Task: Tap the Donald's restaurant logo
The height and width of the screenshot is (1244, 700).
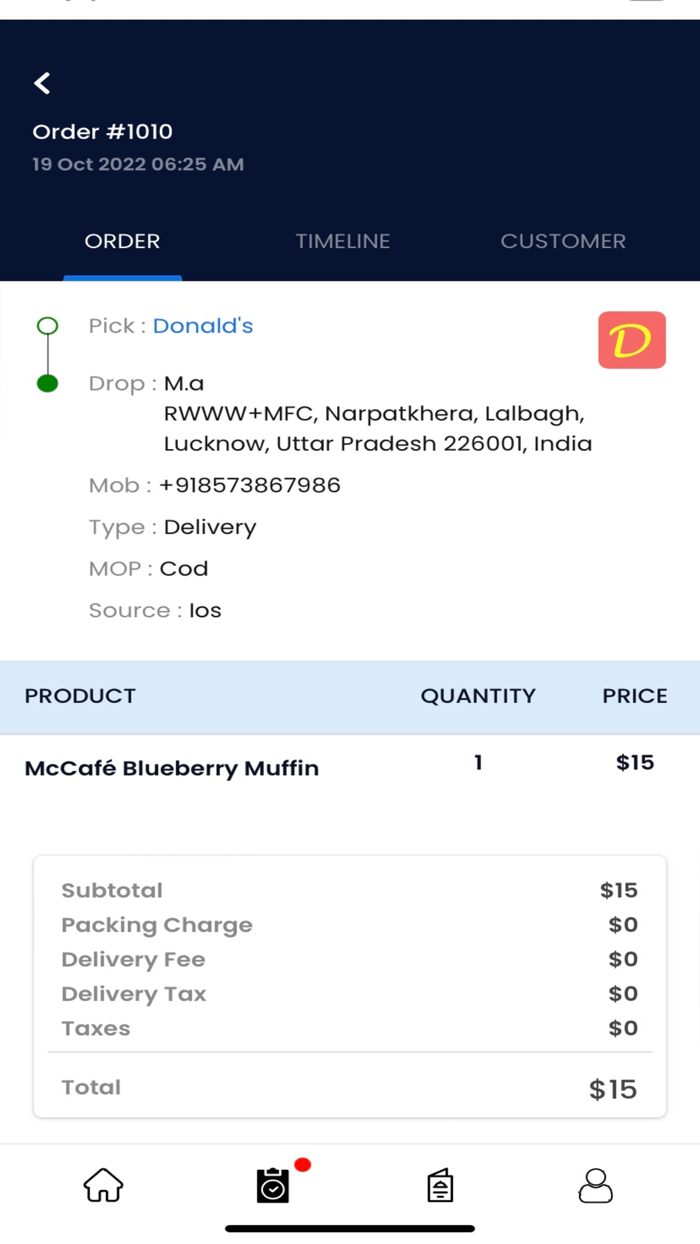Action: click(632, 340)
